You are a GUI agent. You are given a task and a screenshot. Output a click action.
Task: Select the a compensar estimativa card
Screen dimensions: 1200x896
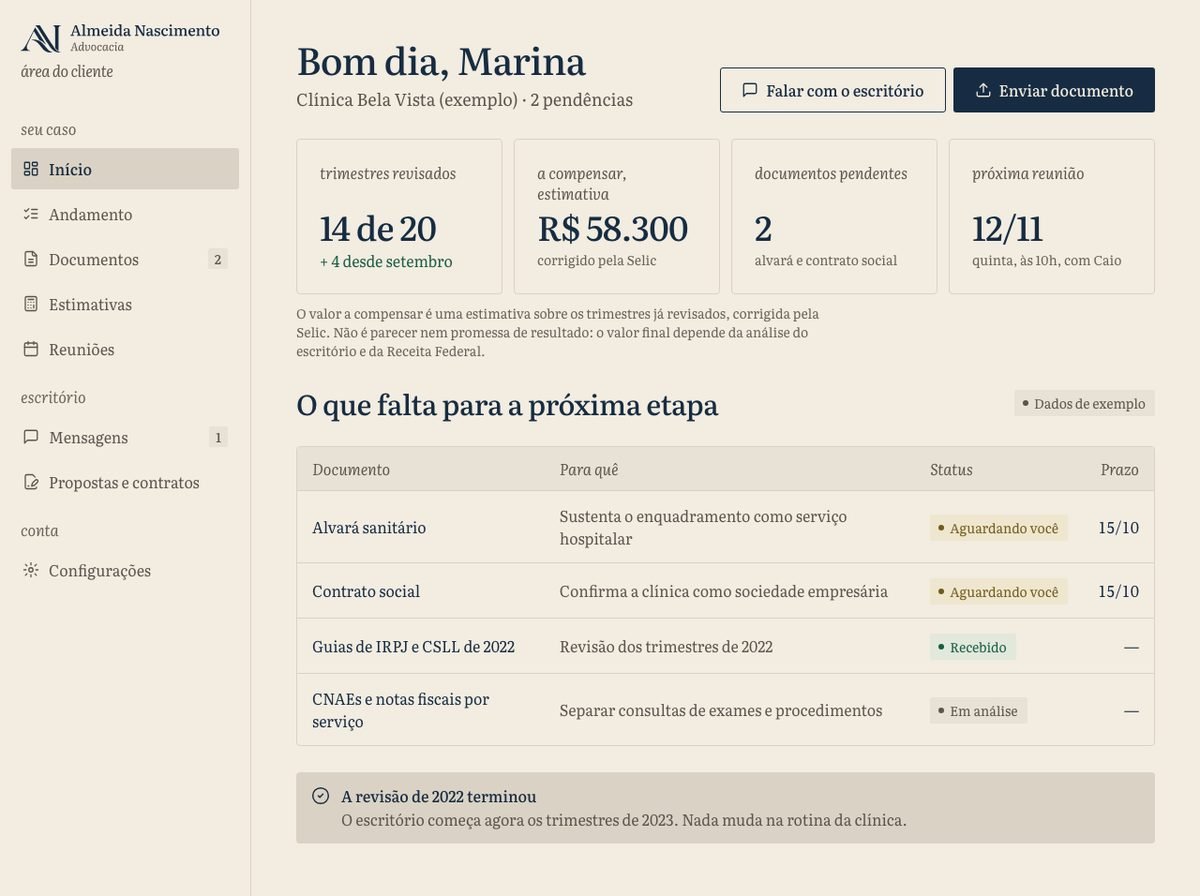[x=617, y=216]
